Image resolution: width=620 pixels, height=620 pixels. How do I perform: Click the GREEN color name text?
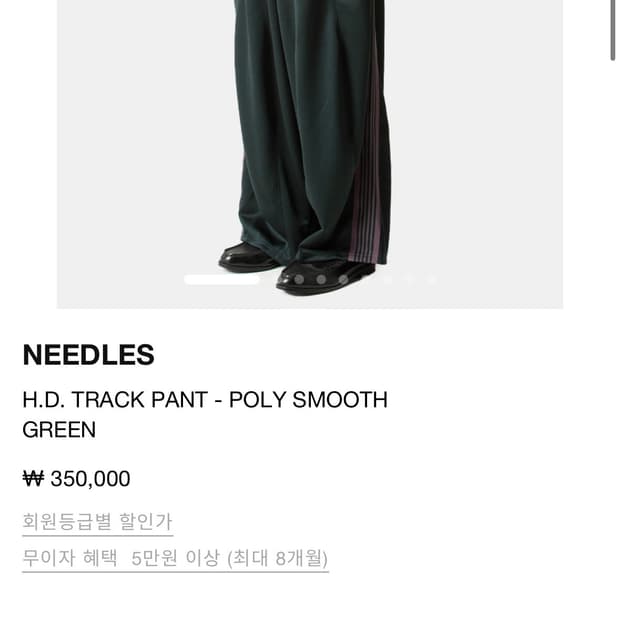pos(59,430)
